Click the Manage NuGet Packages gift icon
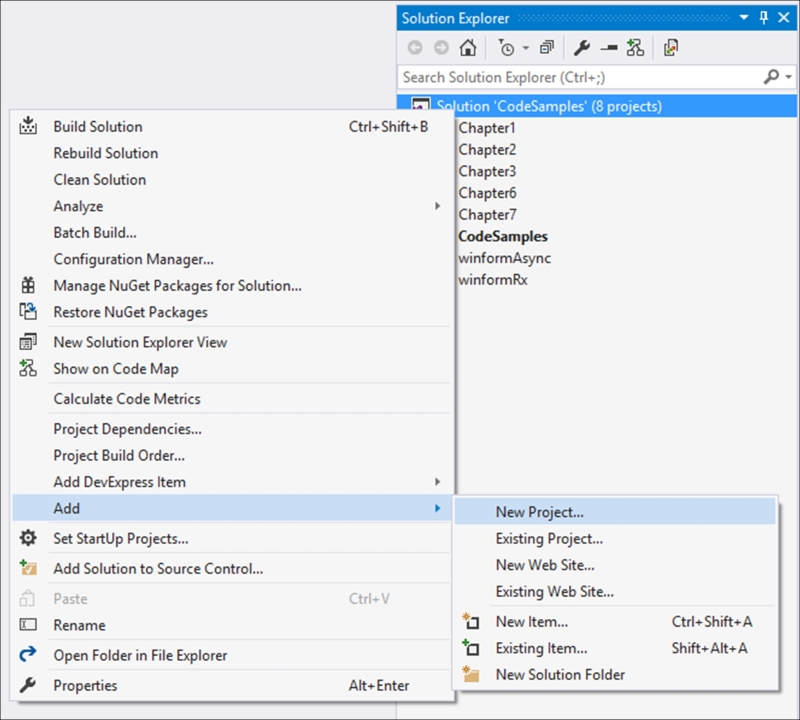The image size is (800, 720). [28, 285]
